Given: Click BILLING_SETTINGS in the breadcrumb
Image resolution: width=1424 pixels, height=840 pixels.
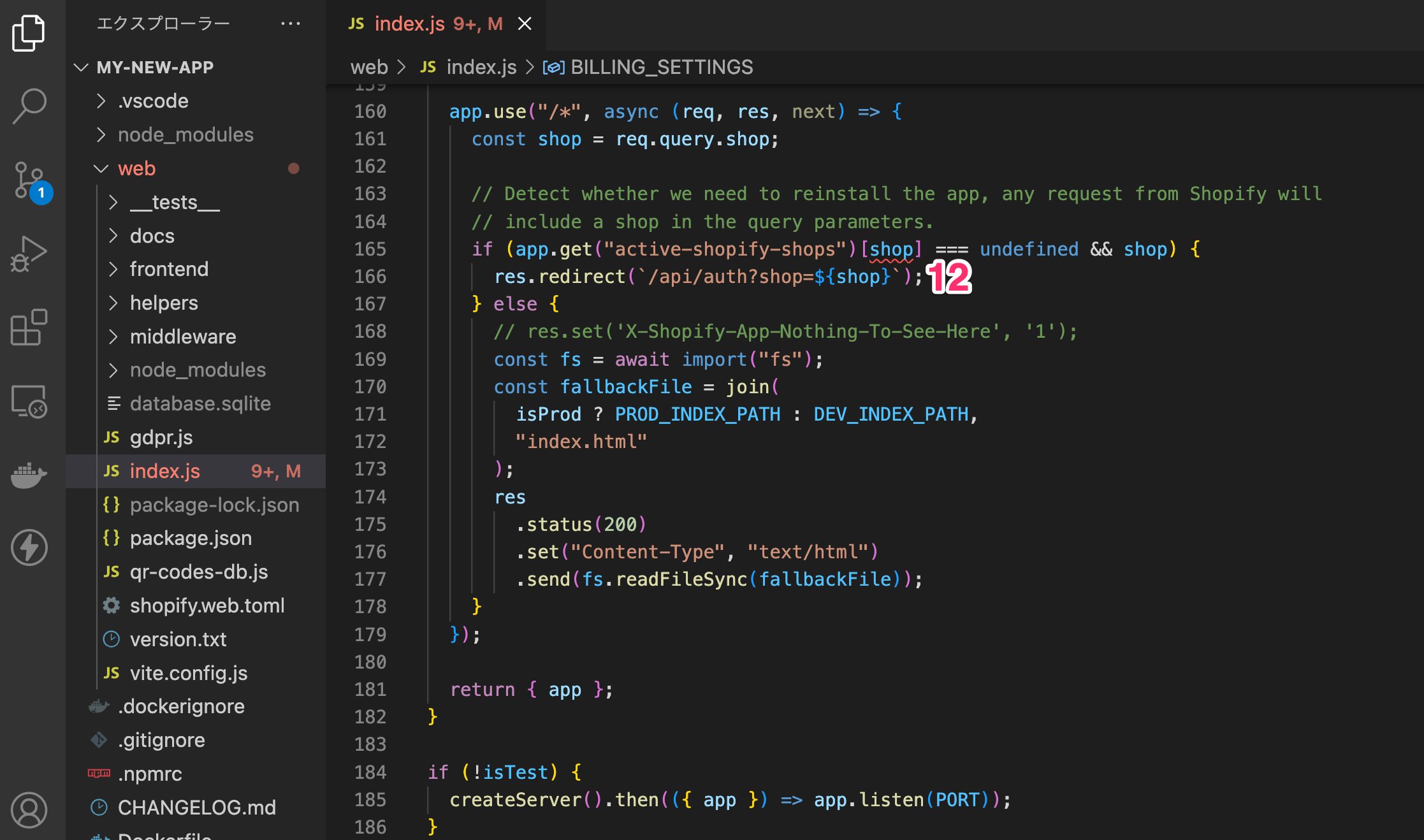Looking at the screenshot, I should pyautogui.click(x=661, y=68).
